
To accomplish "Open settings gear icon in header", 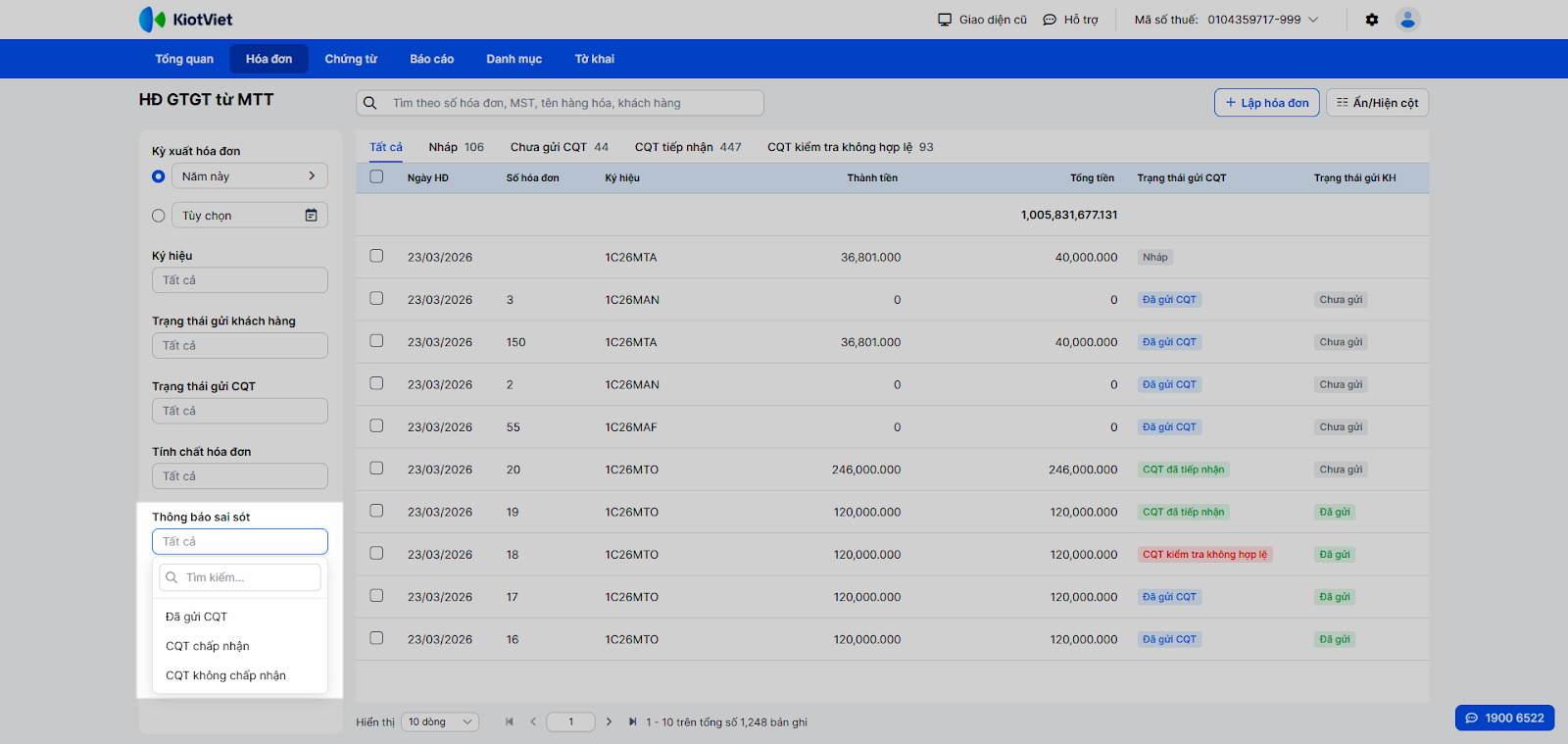I will (1372, 20).
